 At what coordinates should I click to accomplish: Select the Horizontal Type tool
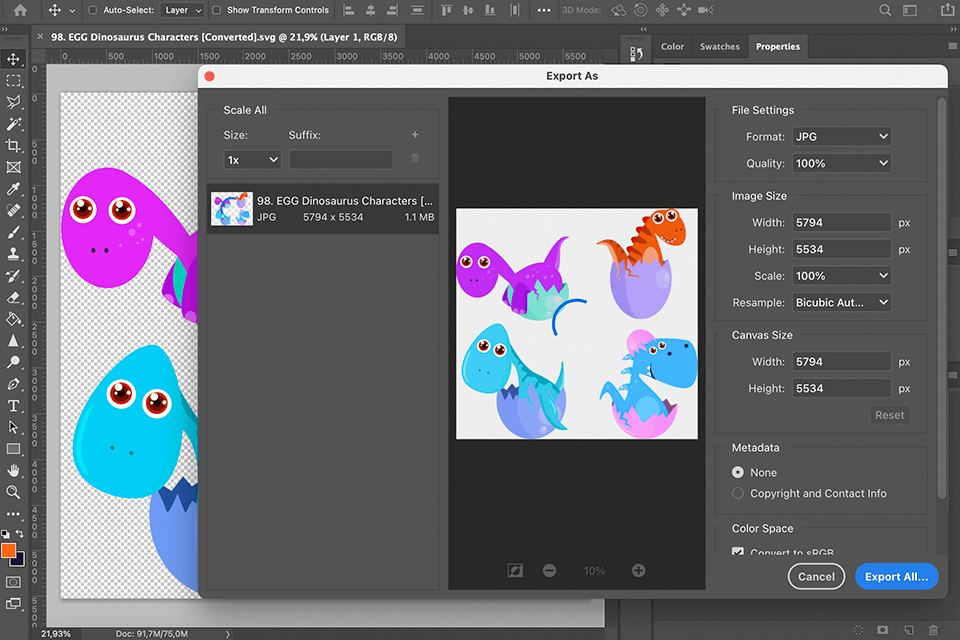[x=13, y=406]
